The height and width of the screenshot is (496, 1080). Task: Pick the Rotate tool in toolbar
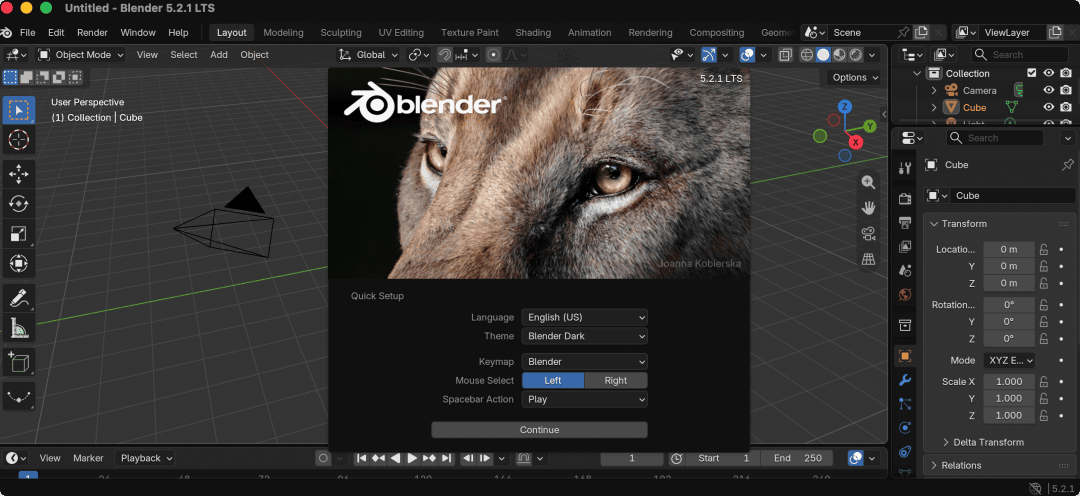(x=19, y=204)
